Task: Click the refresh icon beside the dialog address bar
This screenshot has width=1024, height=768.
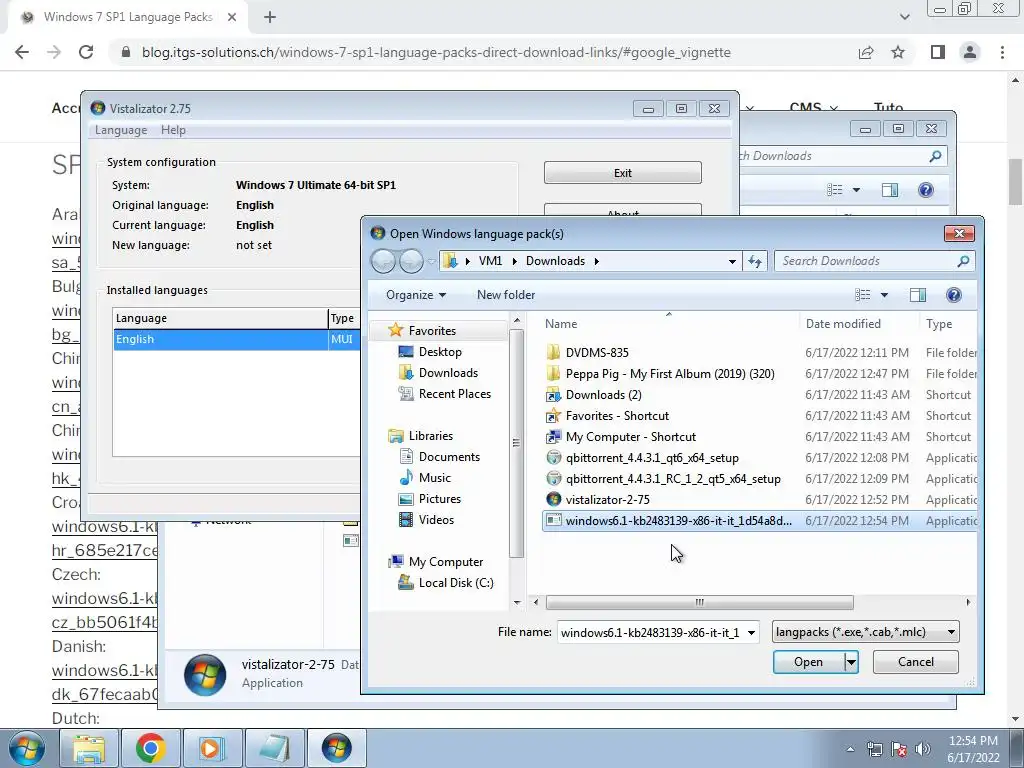Action: (755, 261)
